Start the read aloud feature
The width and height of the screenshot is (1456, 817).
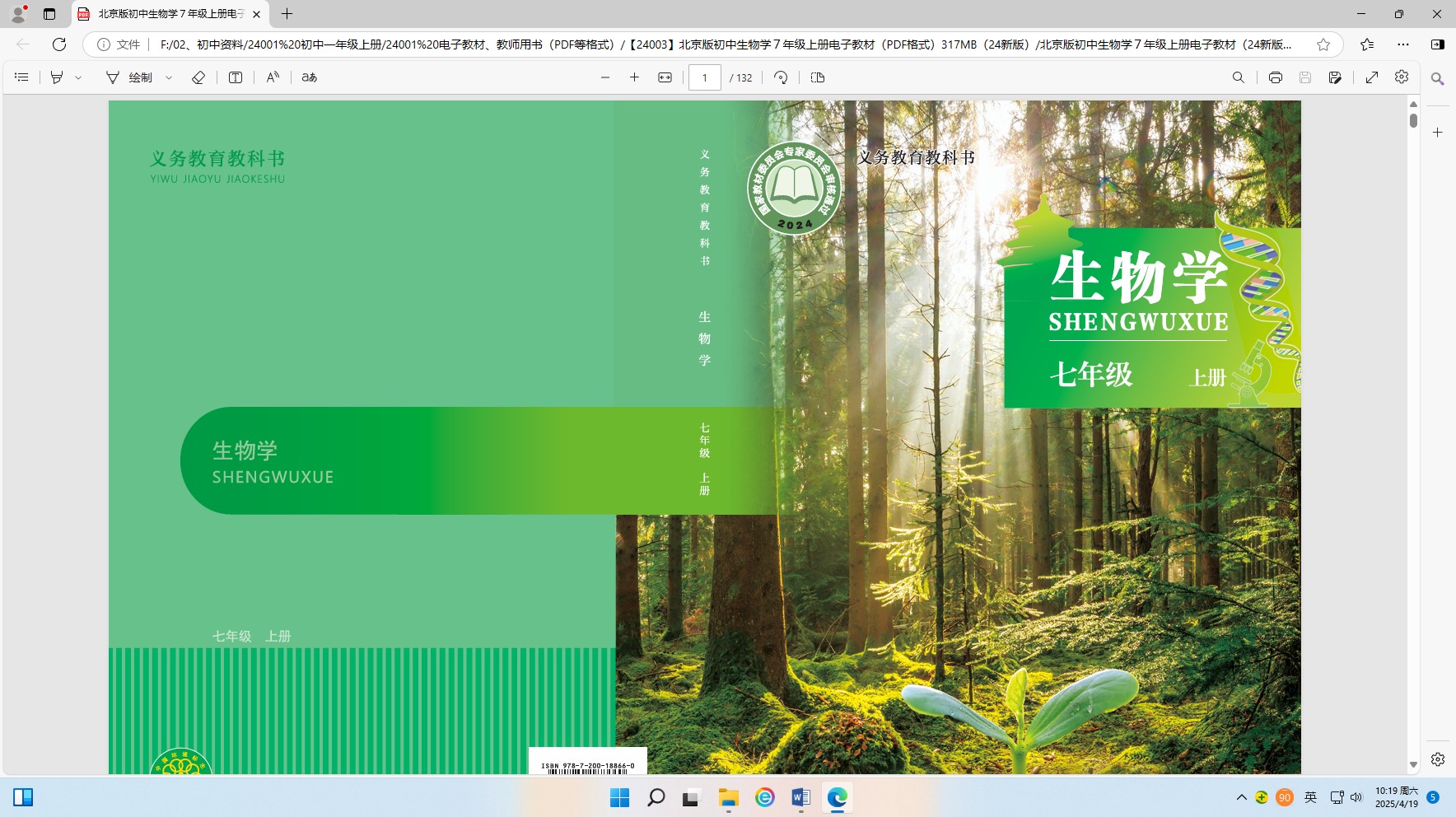tap(273, 77)
